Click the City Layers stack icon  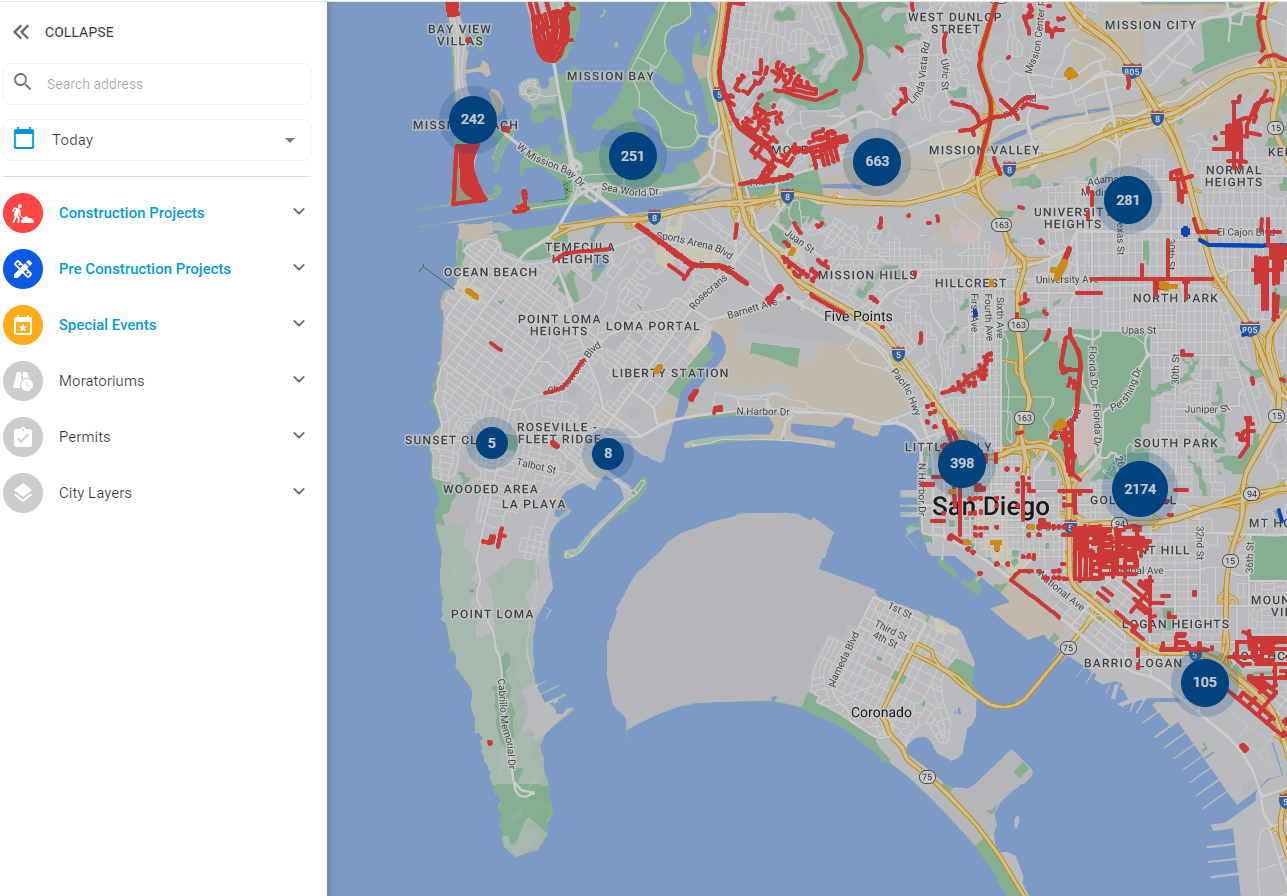pos(23,493)
